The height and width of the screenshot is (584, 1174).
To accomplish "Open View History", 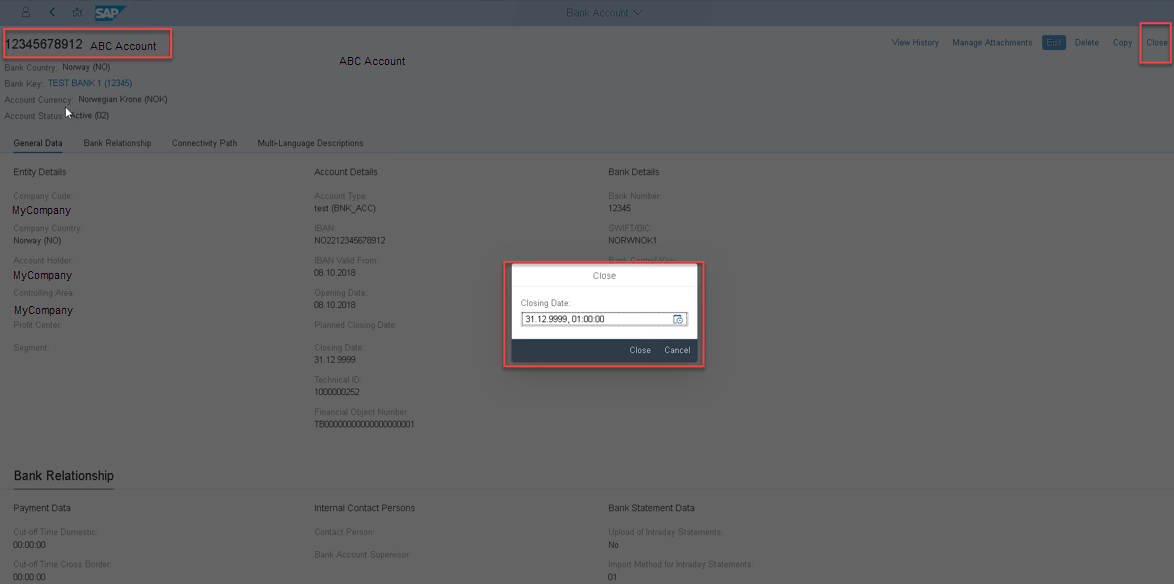I will (914, 42).
